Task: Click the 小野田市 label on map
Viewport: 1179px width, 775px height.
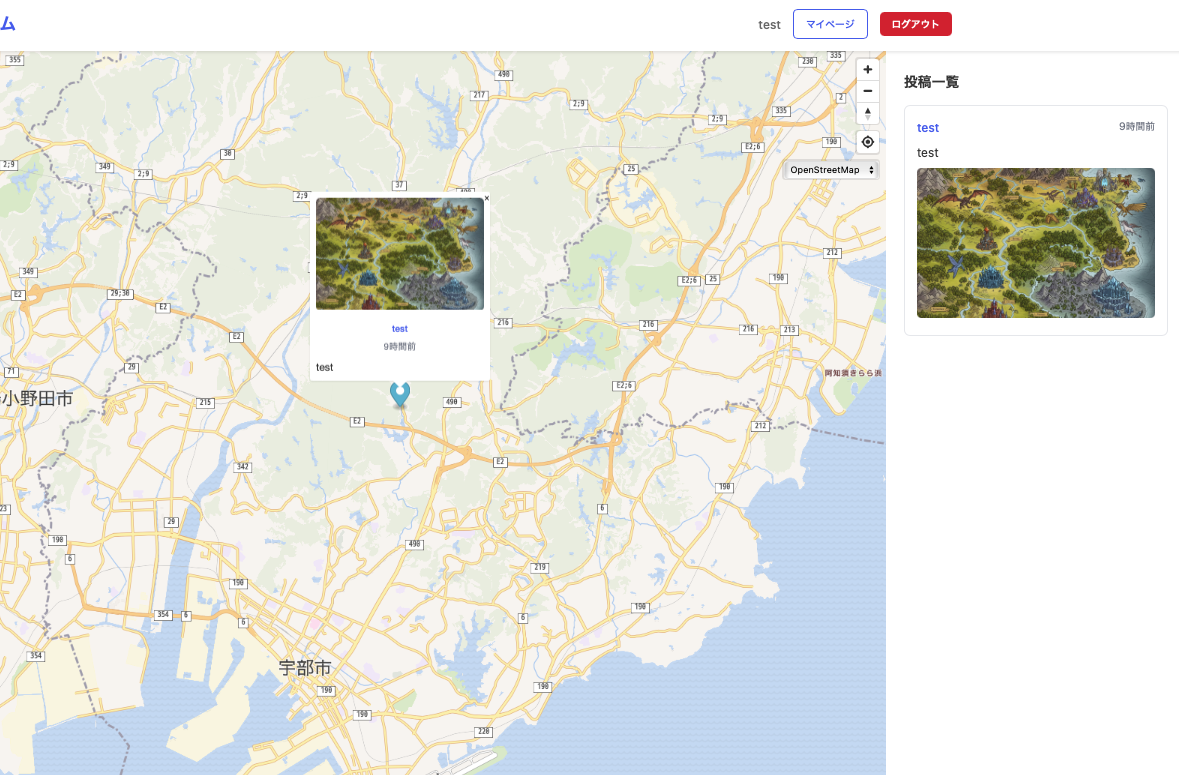Action: (x=37, y=399)
